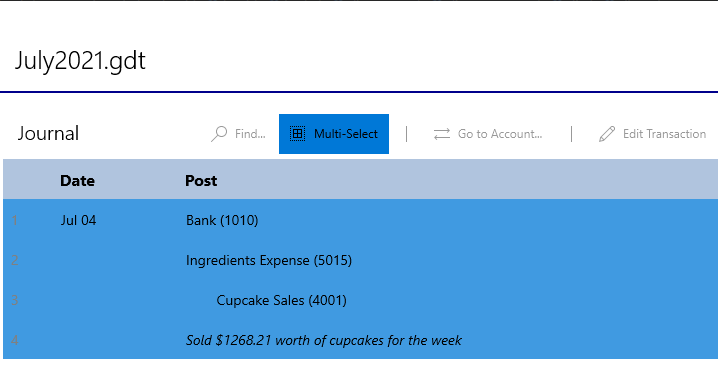Click the Edit Transaction pencil icon
The width and height of the screenshot is (718, 366).
pyautogui.click(x=607, y=134)
